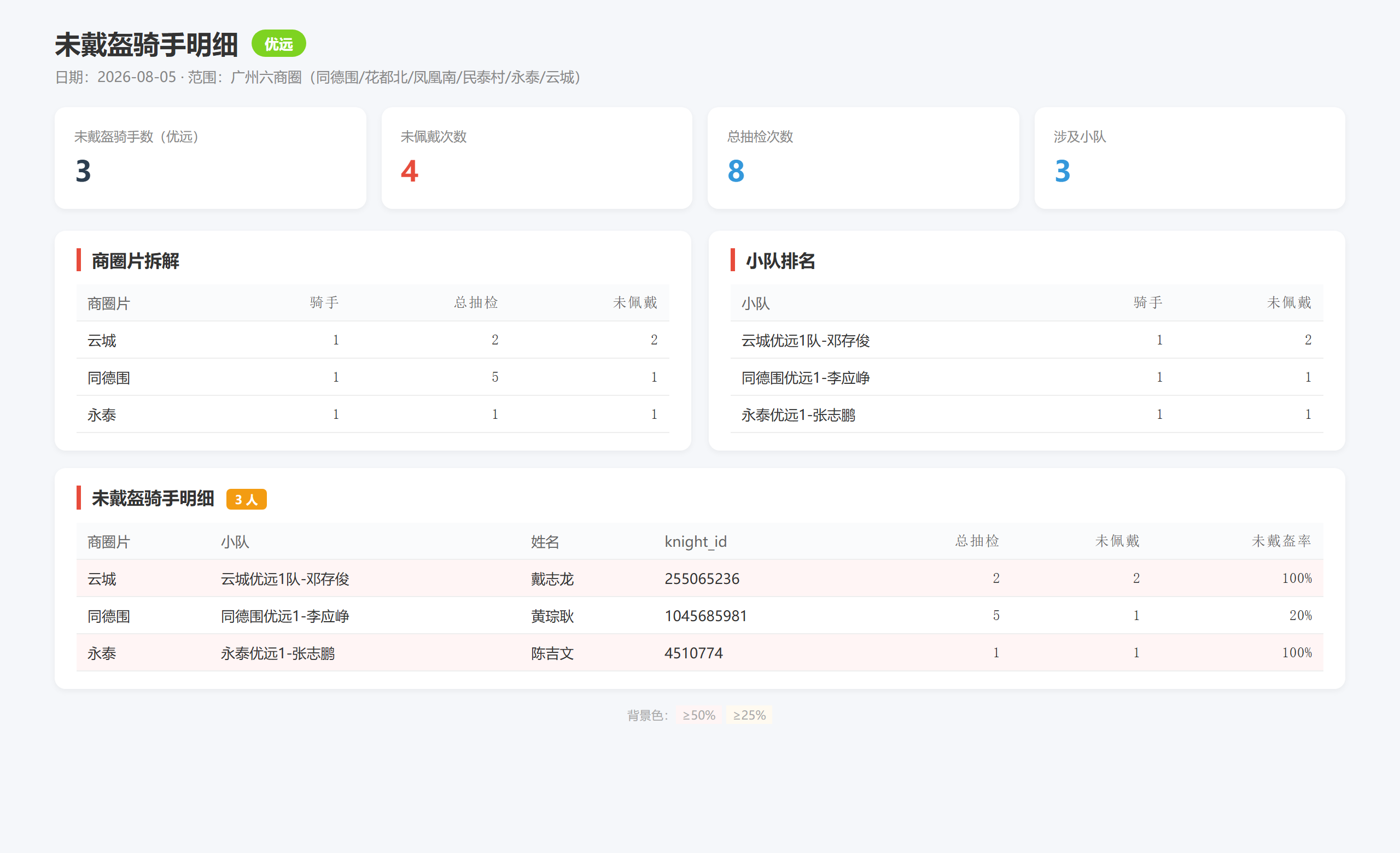Click knight_id 4510774
The image size is (1400, 853).
(693, 653)
